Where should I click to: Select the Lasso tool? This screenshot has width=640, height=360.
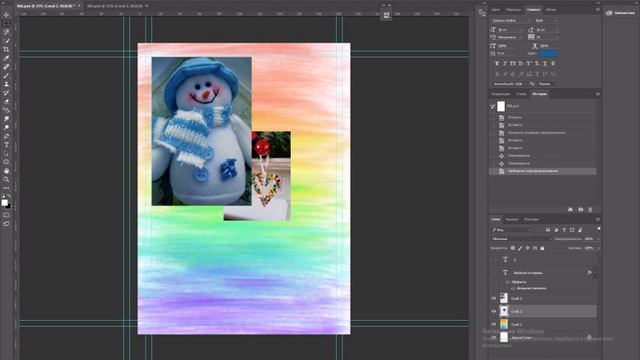[x=6, y=32]
